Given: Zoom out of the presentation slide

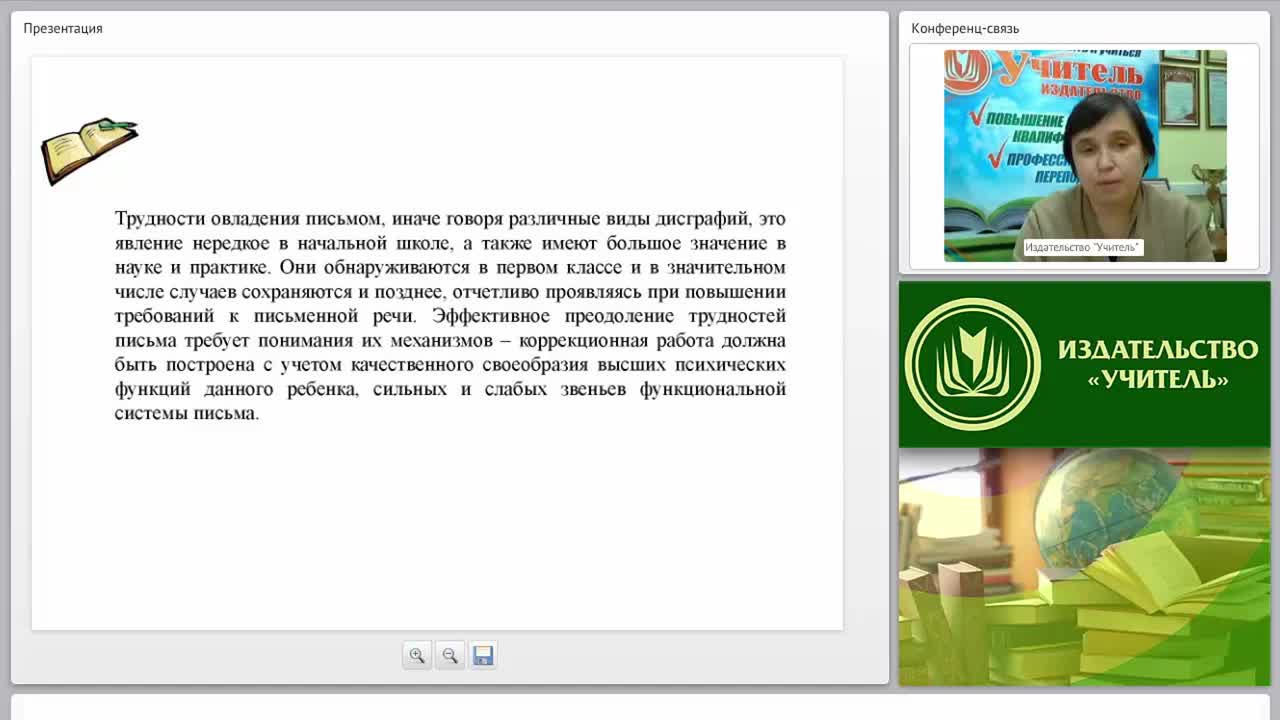Looking at the screenshot, I should (x=450, y=655).
